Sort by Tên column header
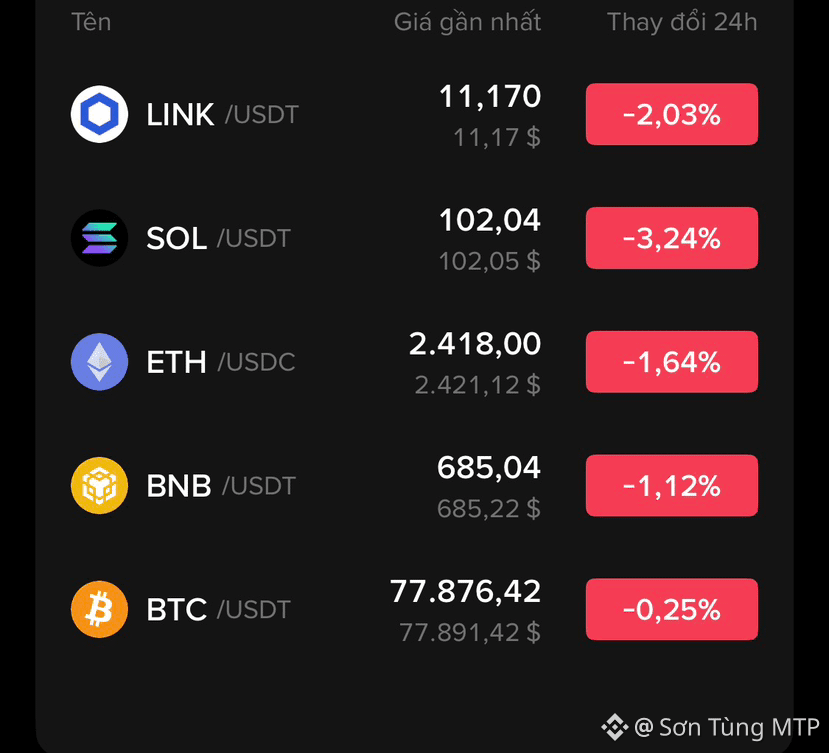The width and height of the screenshot is (829, 753). 91,22
